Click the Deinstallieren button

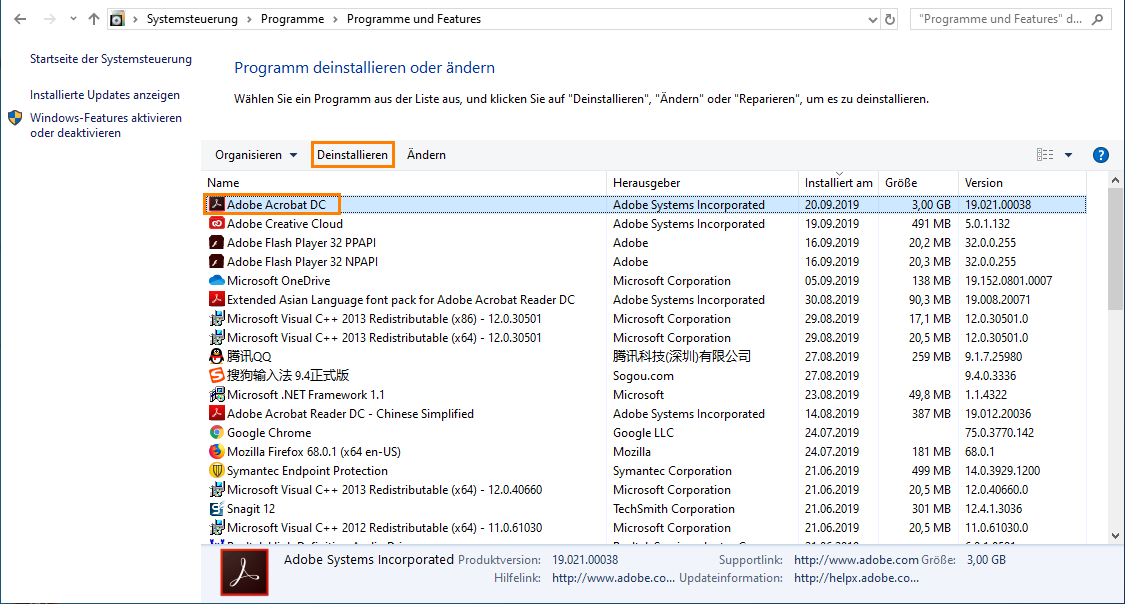tap(352, 155)
